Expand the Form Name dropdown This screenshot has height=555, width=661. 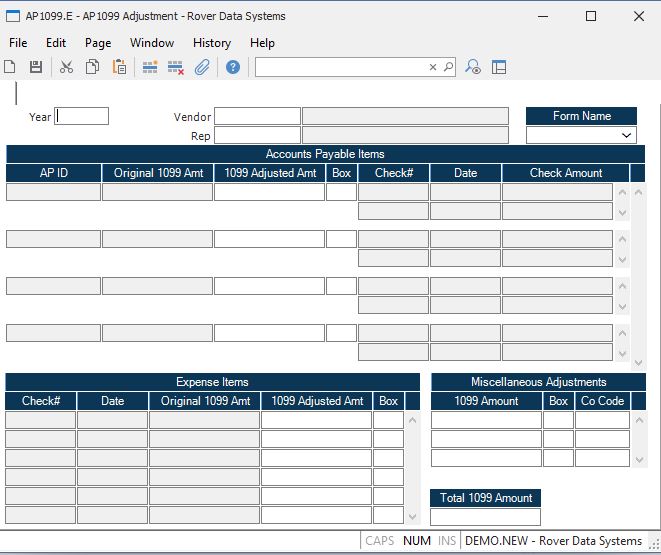pyautogui.click(x=627, y=135)
